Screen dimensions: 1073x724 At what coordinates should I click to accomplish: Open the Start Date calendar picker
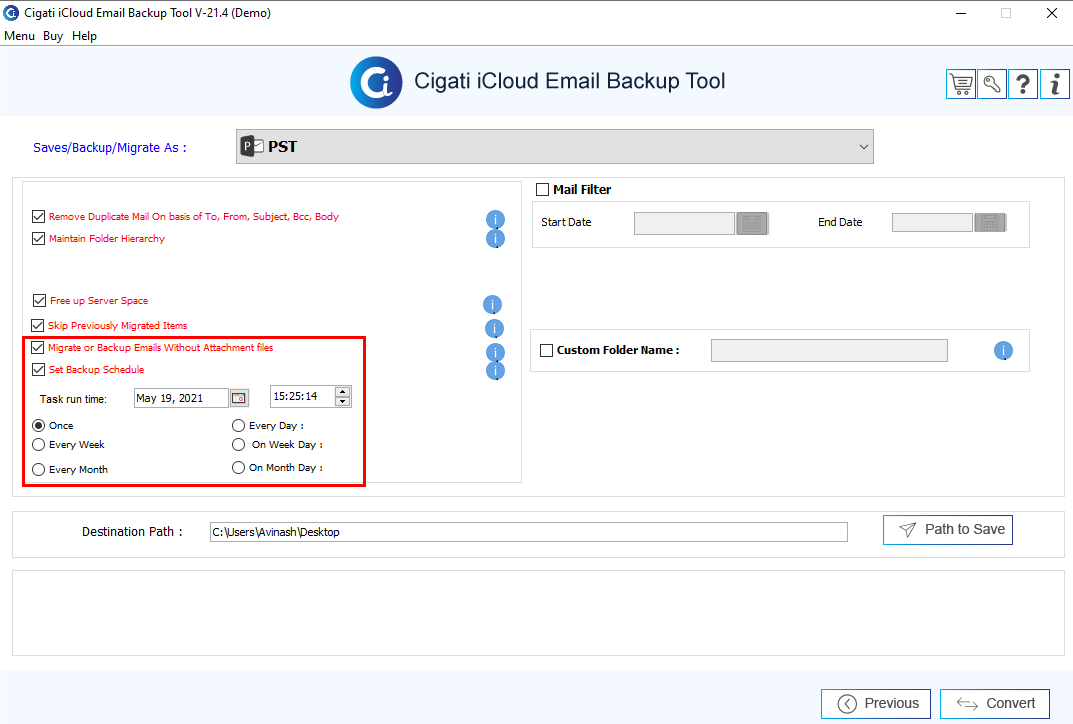tap(752, 223)
